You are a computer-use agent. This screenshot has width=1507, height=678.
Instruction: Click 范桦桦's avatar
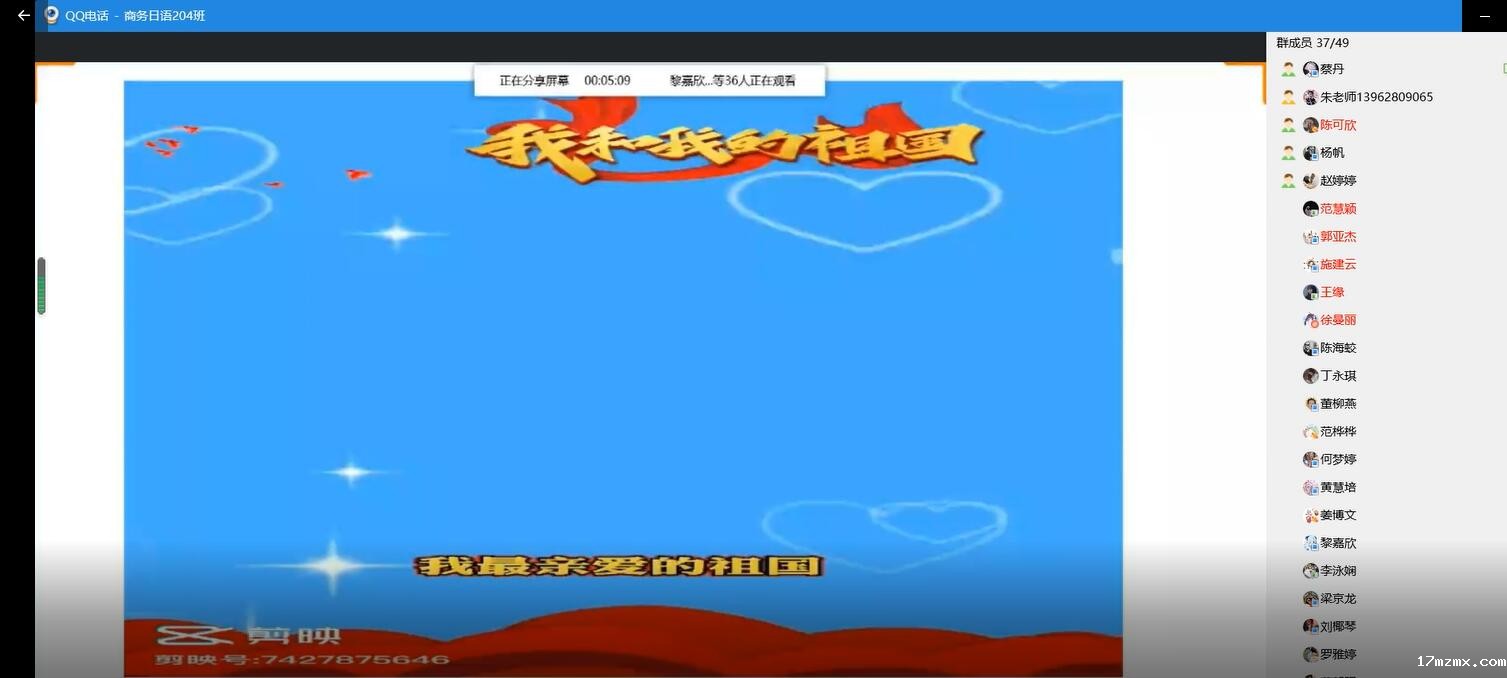[1310, 432]
